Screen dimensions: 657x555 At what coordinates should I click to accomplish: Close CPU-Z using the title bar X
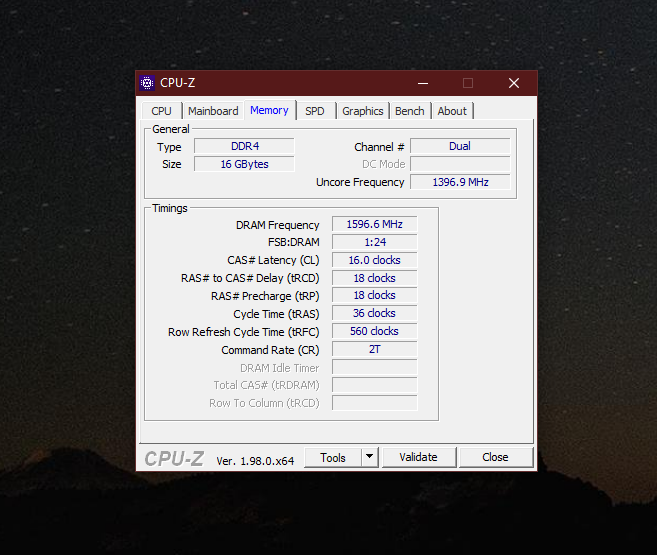click(514, 83)
